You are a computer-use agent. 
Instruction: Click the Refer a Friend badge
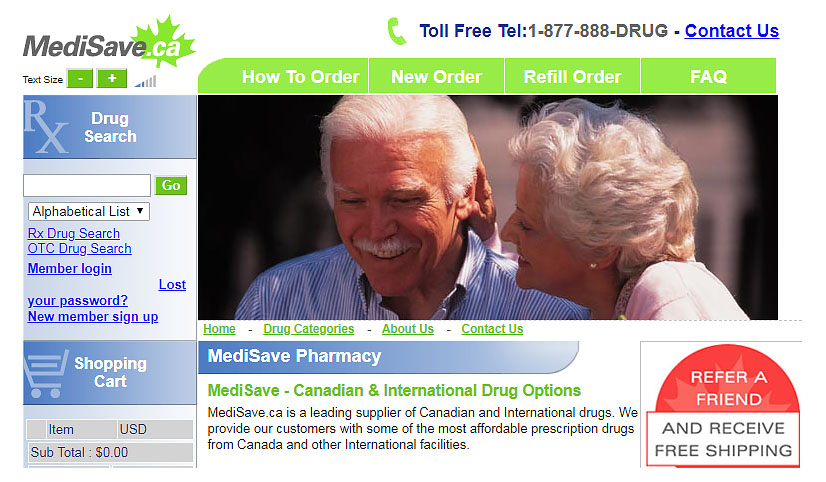tap(724, 406)
